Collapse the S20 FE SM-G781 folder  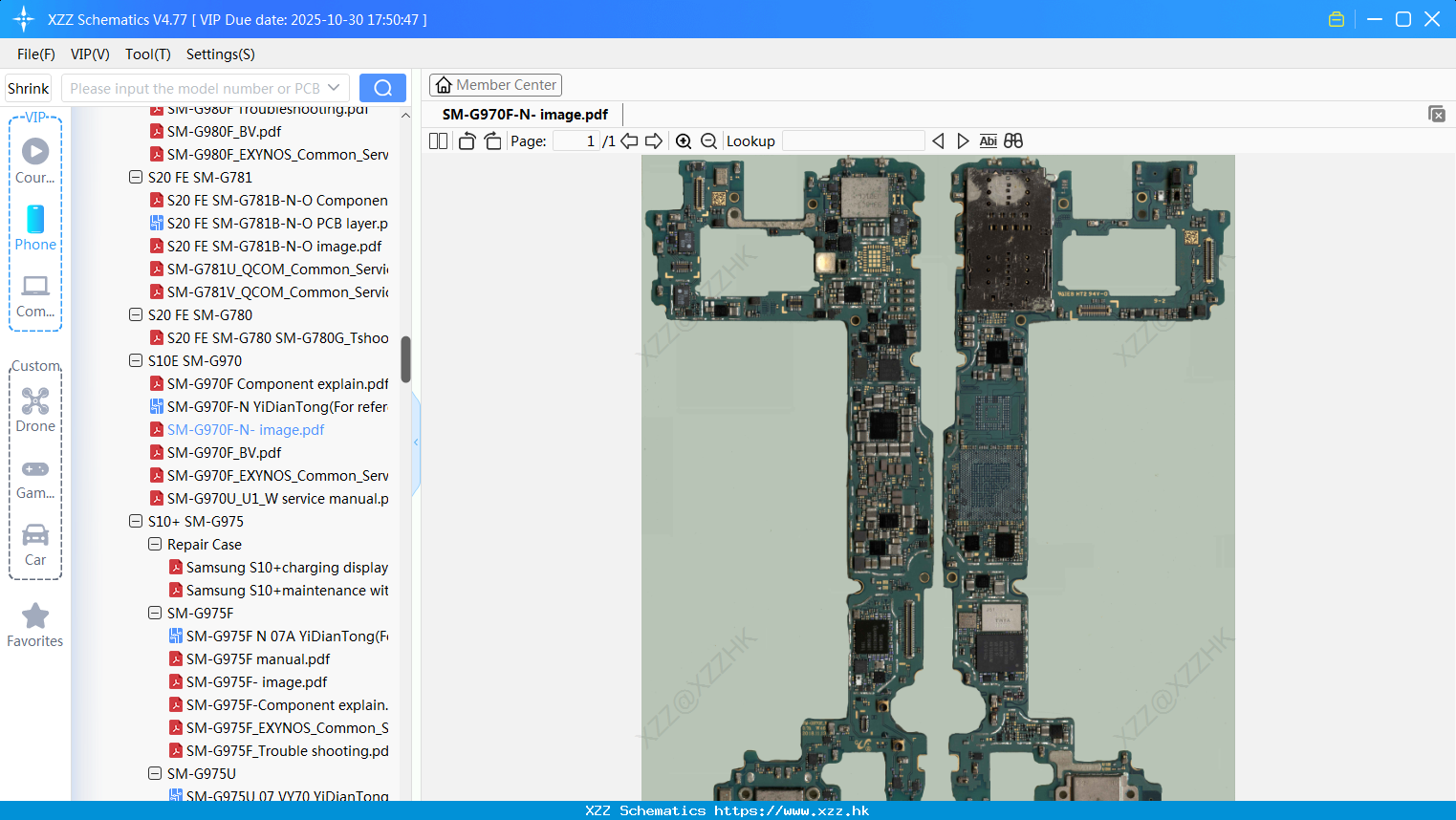pos(136,177)
